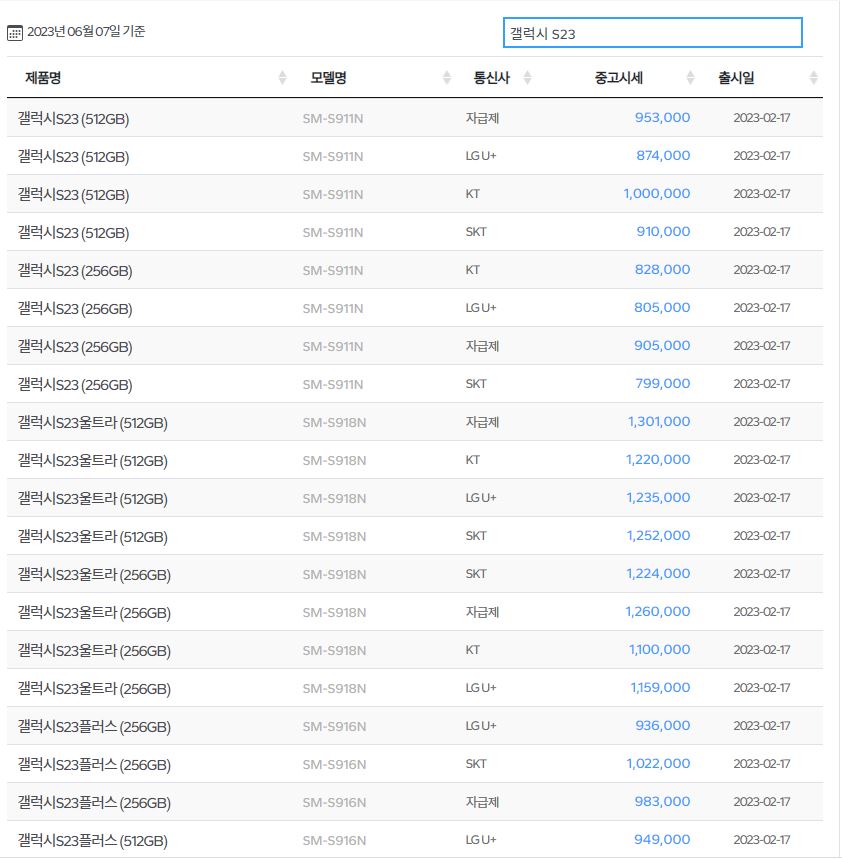Click SM-S916N in the 1,022,000 row
This screenshot has width=842, height=859.
334,764
